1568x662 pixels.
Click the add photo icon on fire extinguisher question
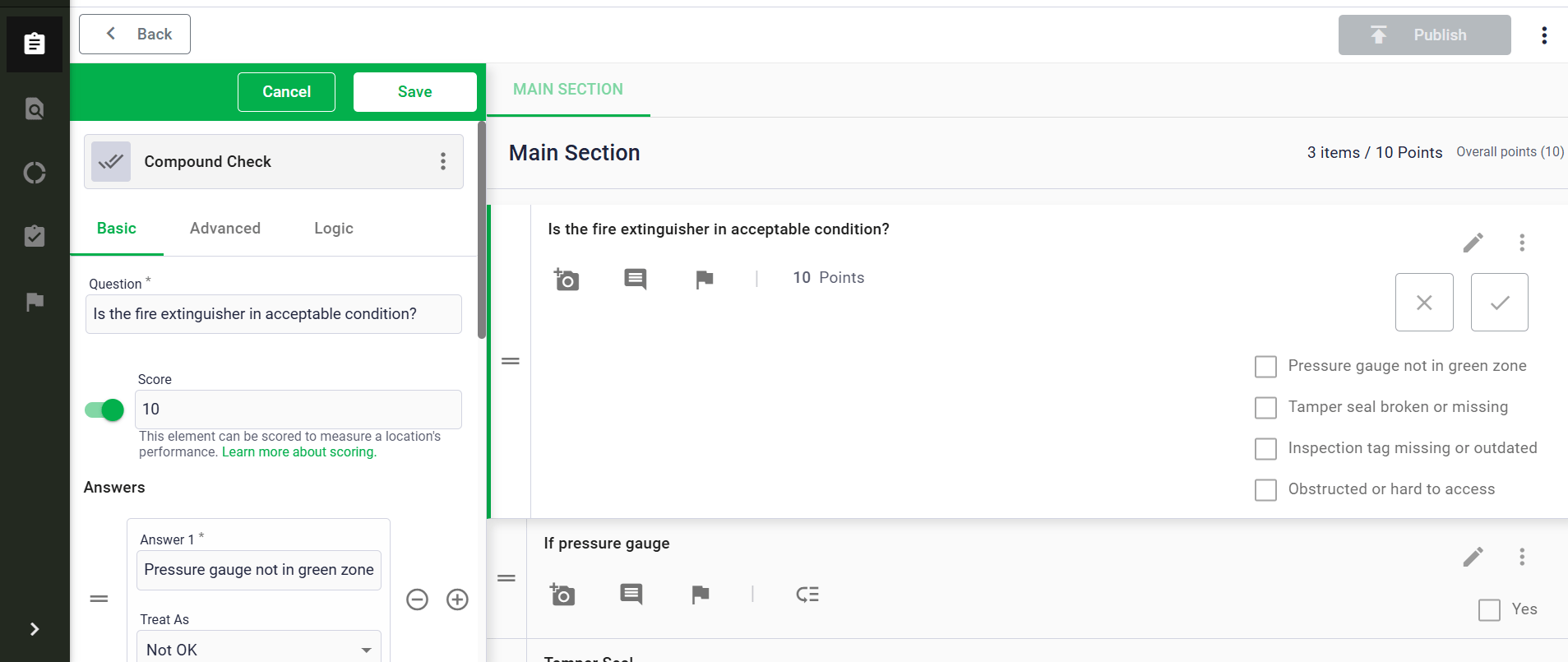pyautogui.click(x=567, y=280)
